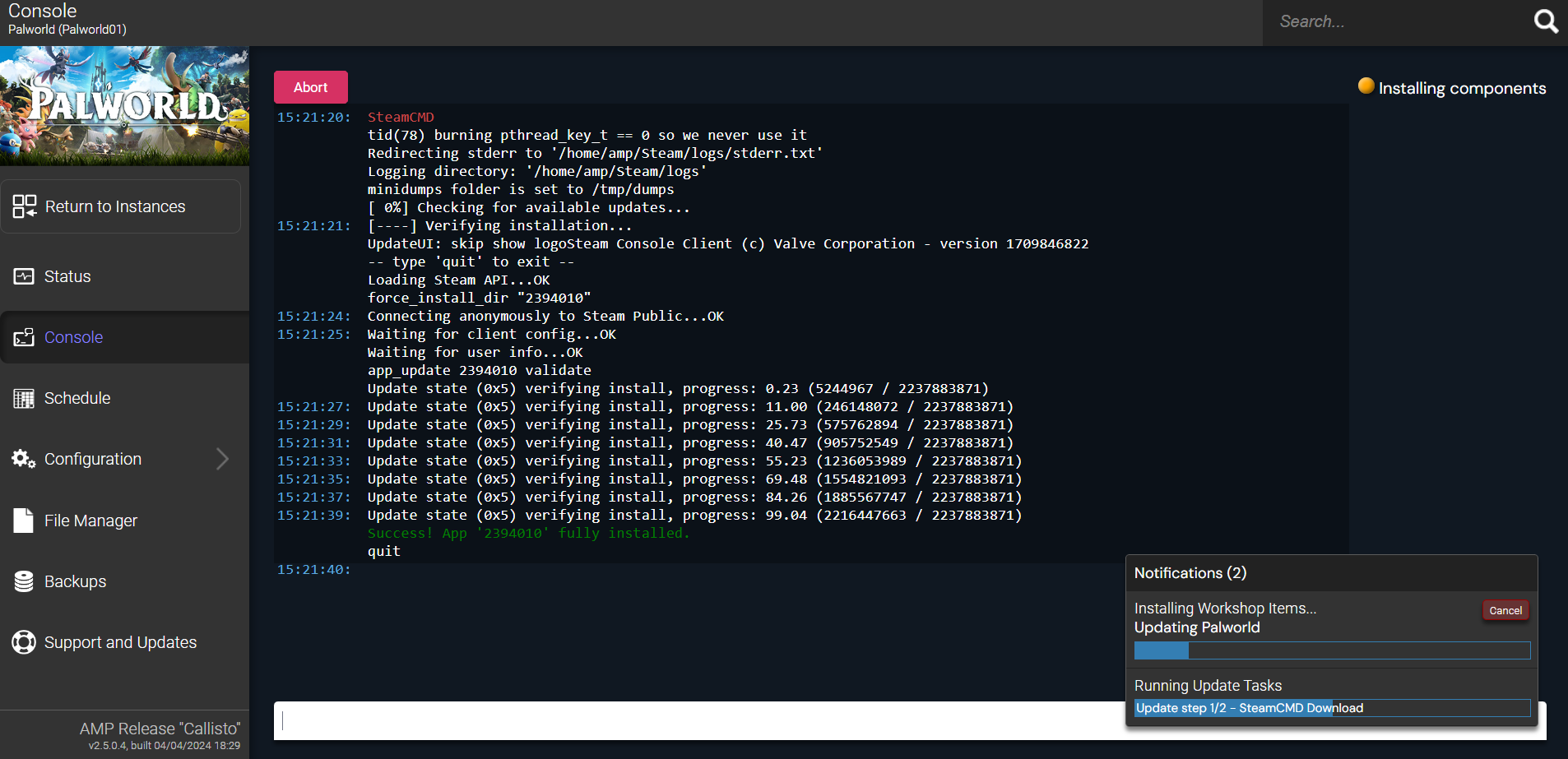Viewport: 1568px width, 759px height.
Task: Click the progress 55.23 log line
Action: 694,460
